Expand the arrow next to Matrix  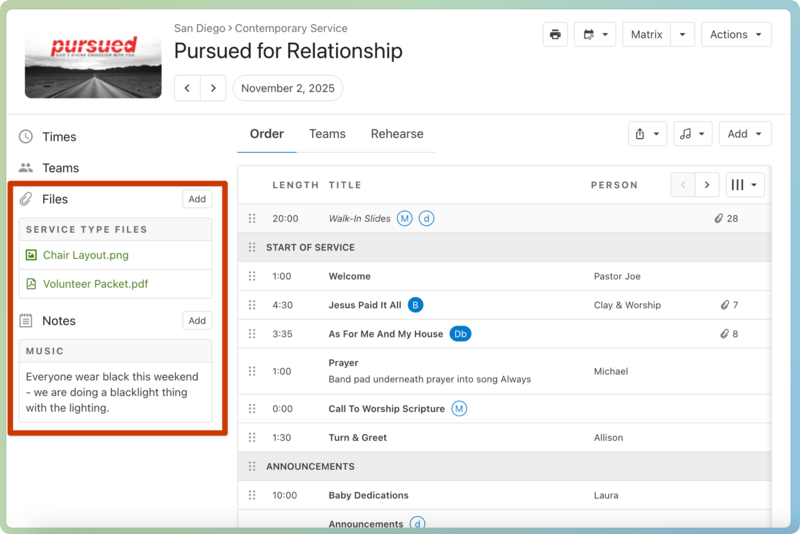pos(682,35)
